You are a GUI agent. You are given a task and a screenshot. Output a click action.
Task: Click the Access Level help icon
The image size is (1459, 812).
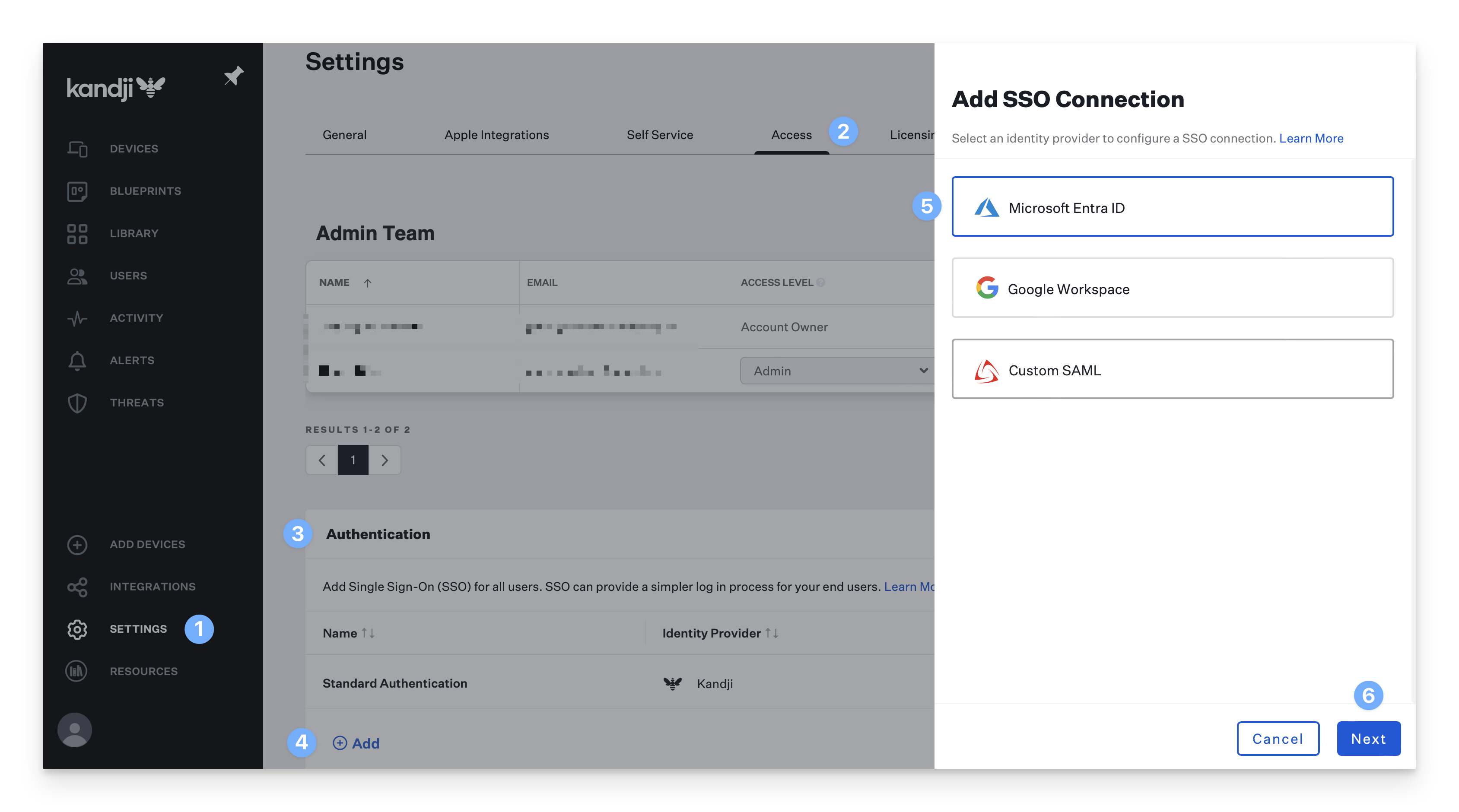pyautogui.click(x=821, y=282)
